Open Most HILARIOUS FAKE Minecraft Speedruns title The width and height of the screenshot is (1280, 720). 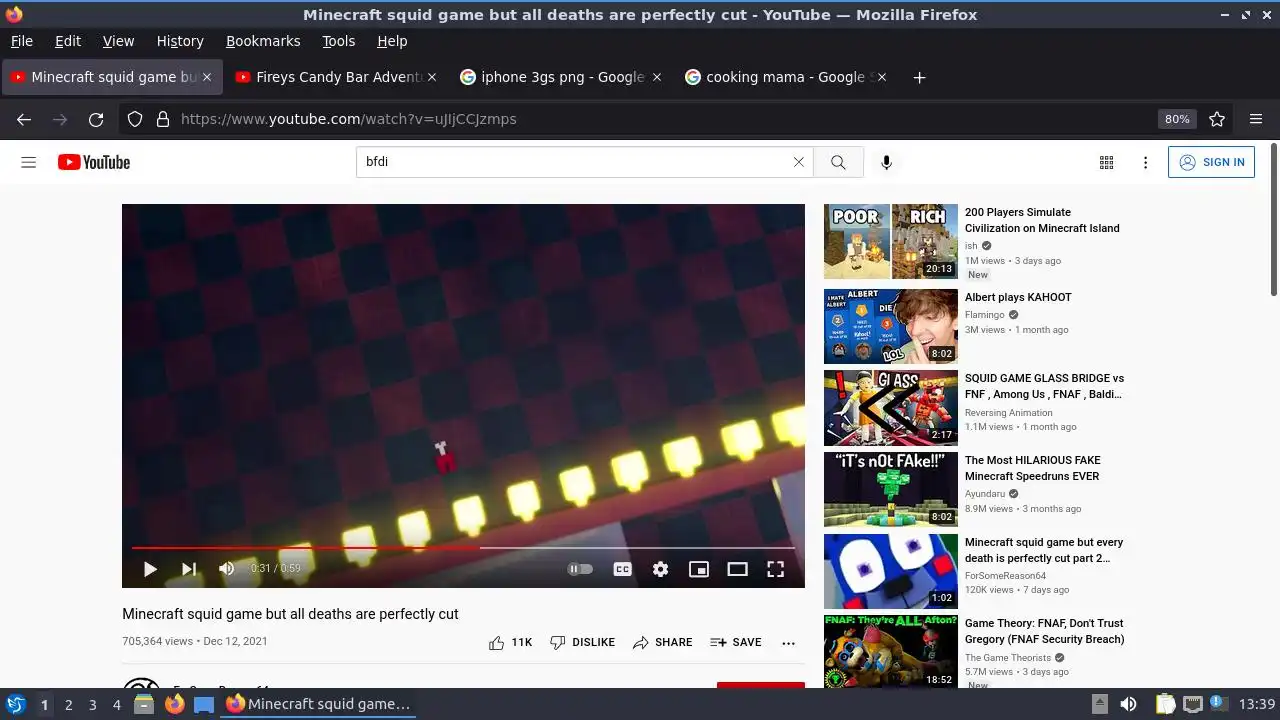coord(1032,468)
